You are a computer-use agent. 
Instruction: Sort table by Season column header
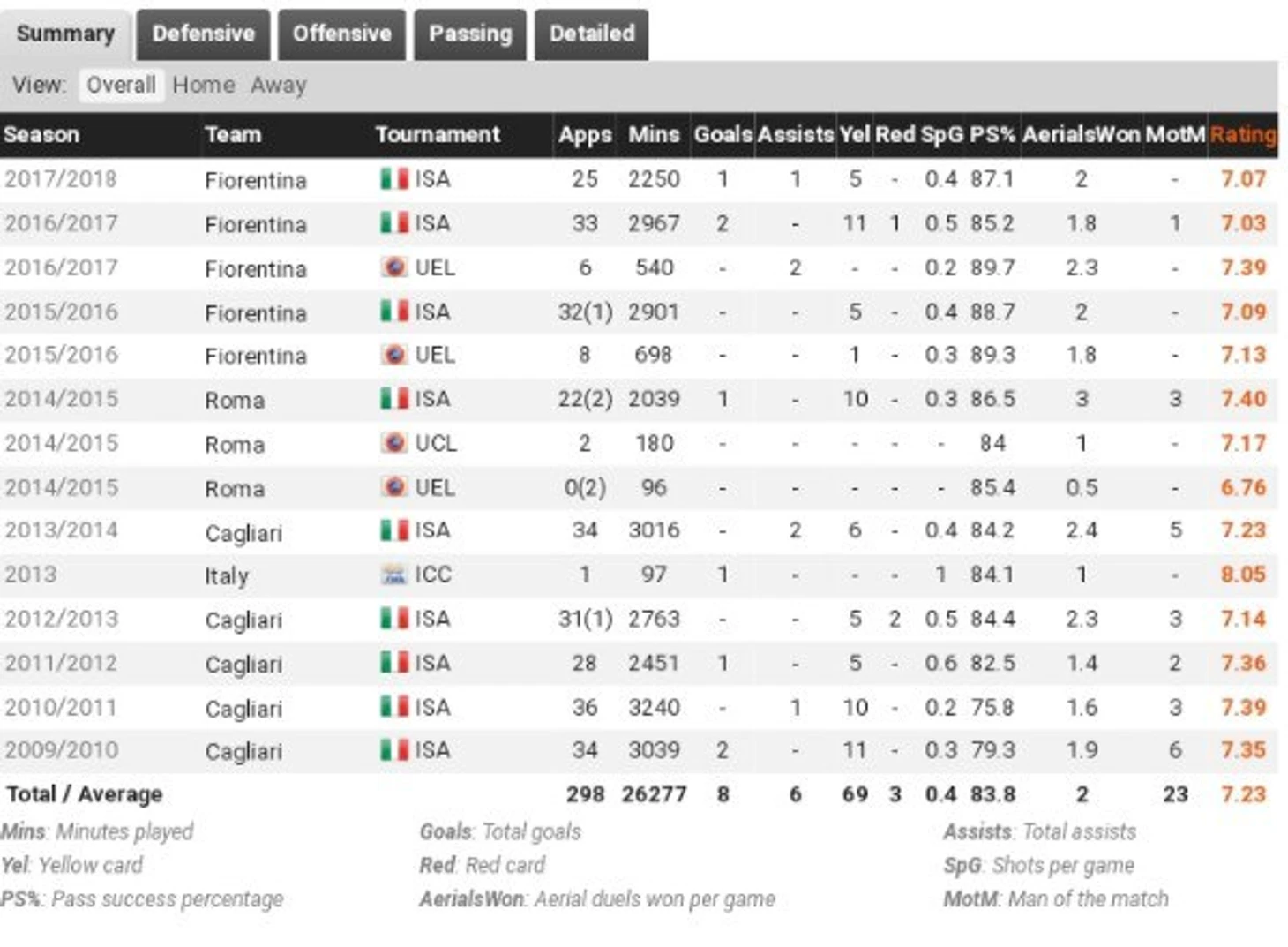[41, 135]
